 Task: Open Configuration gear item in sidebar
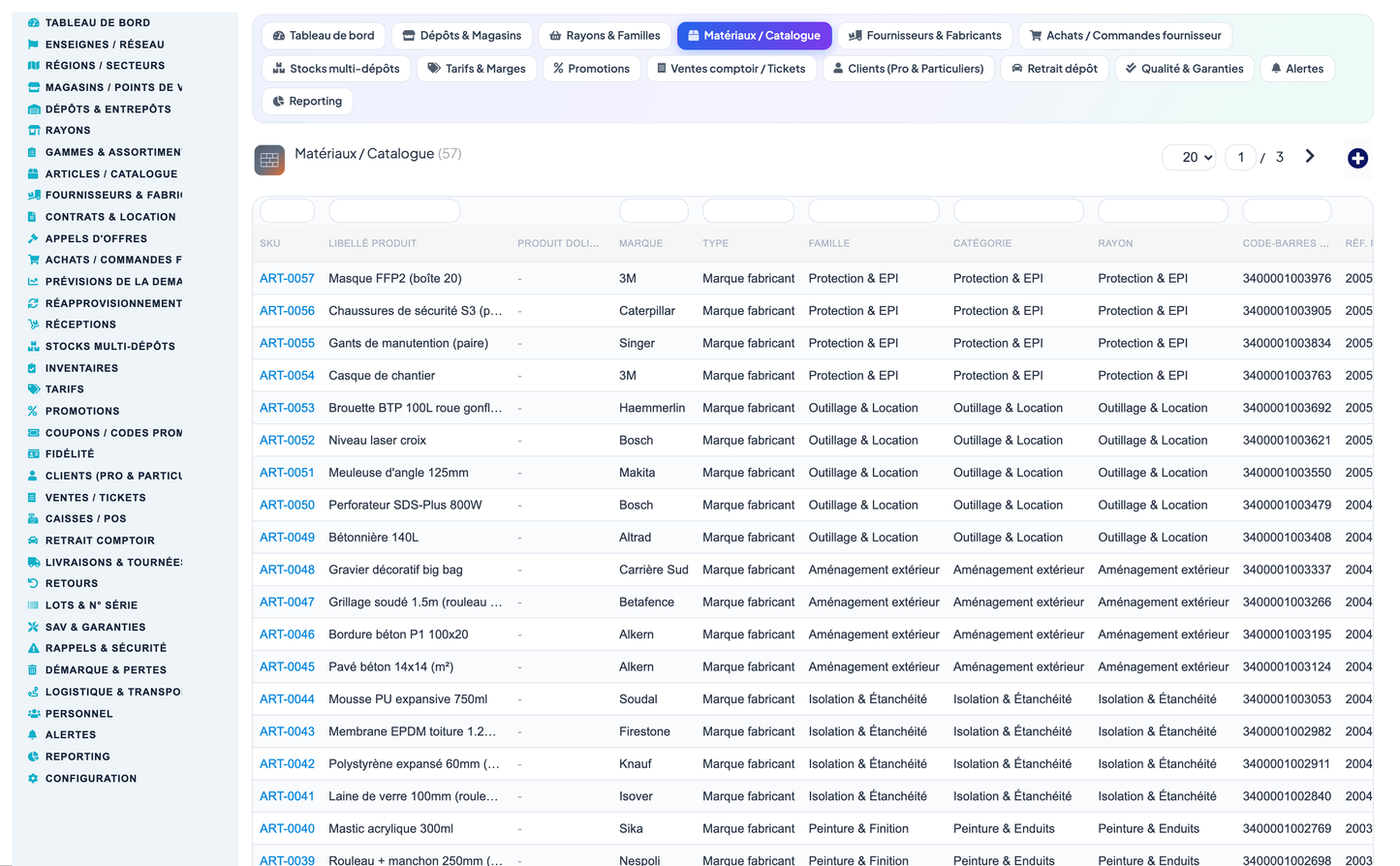[33, 779]
